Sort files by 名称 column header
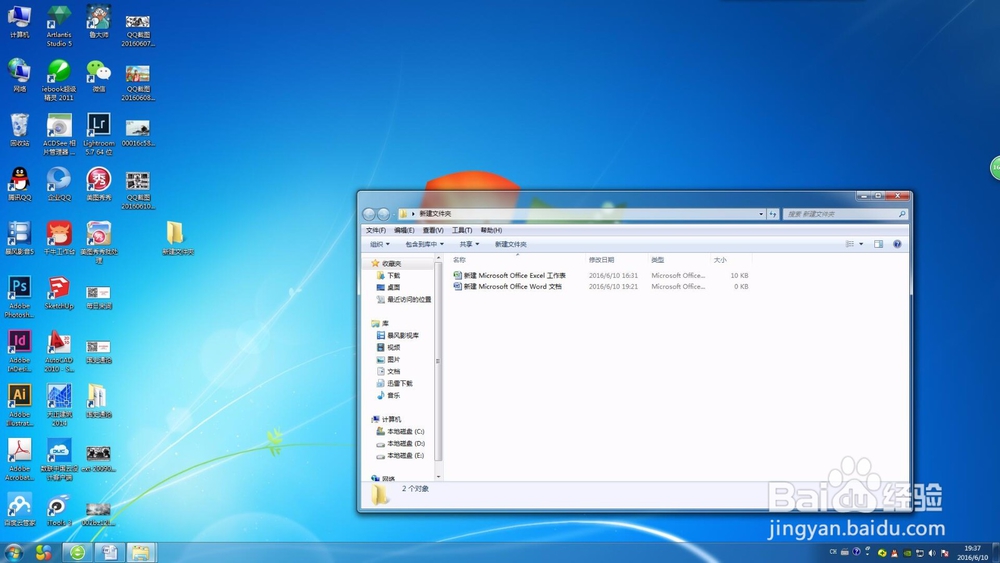Screen dimensions: 1000x563 pos(459,260)
